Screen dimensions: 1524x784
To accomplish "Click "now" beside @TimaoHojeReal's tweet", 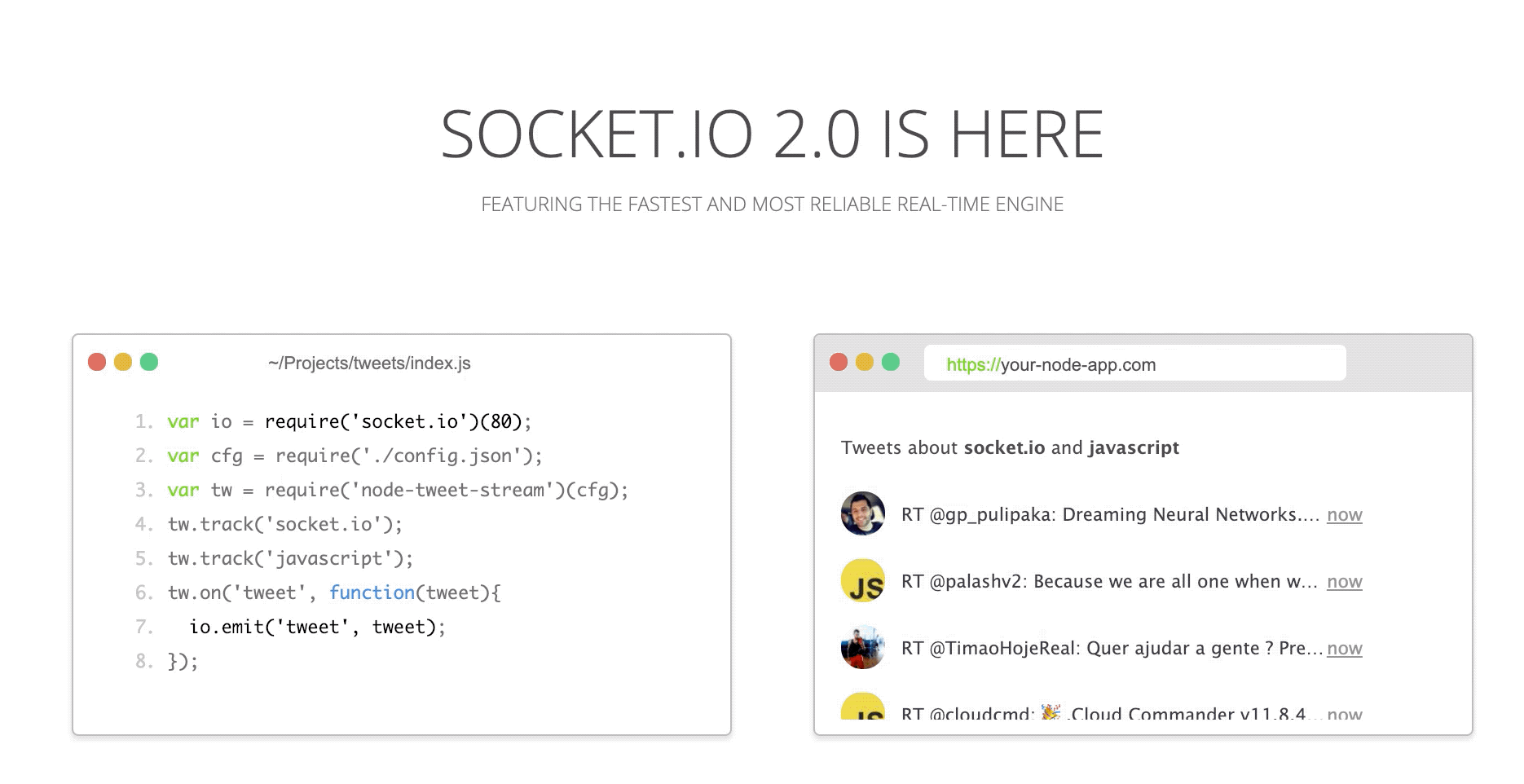I will click(1345, 648).
